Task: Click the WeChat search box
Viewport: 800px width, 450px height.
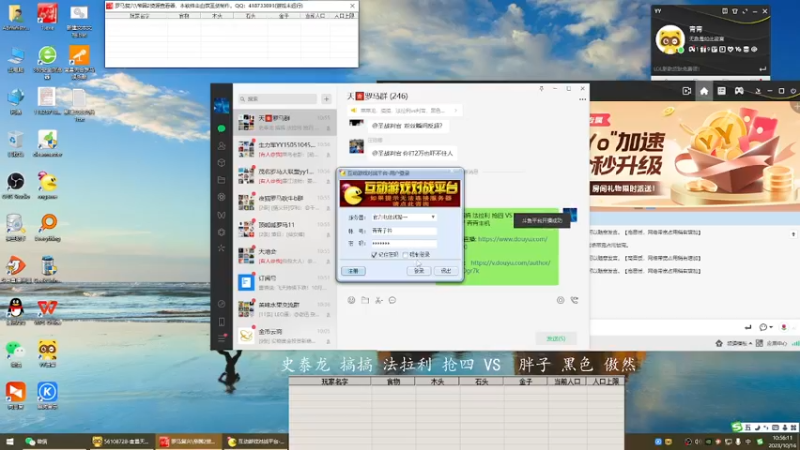Action: click(278, 99)
